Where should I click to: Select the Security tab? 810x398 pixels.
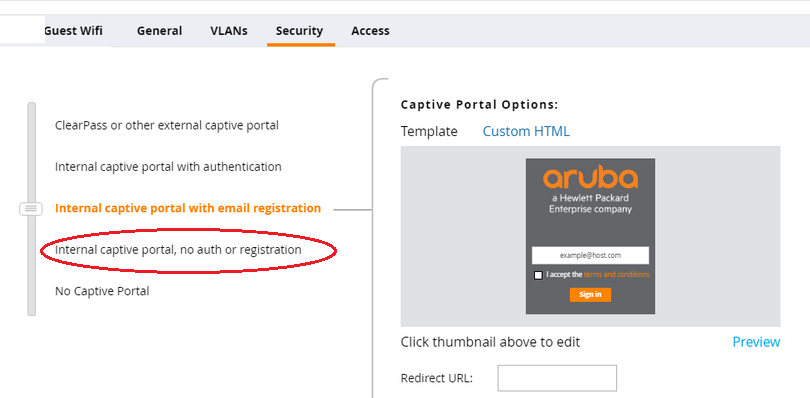pos(300,30)
